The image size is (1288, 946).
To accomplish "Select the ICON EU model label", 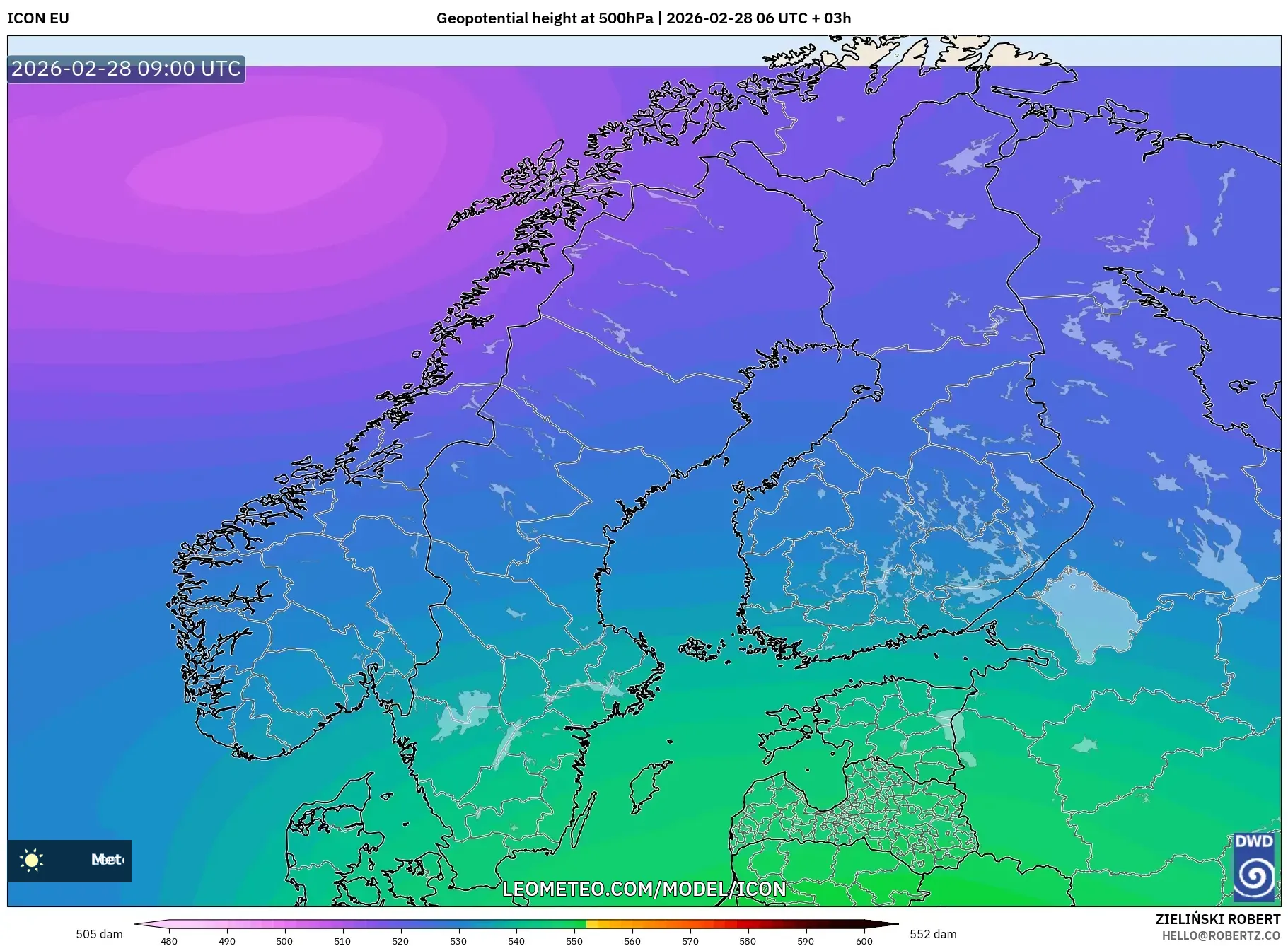I will click(x=38, y=18).
